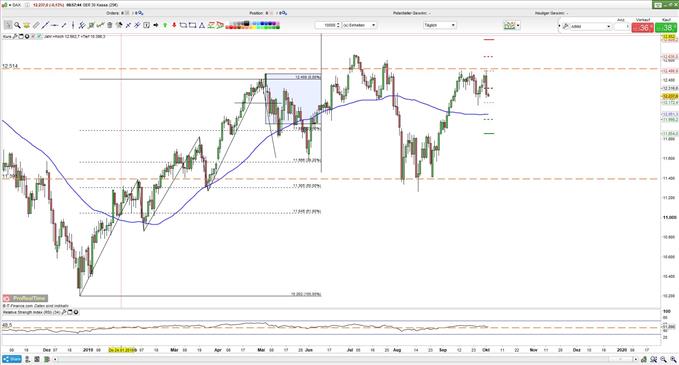The width and height of the screenshot is (679, 365).
Task: Place a red down-arrow marker
Action: click(x=174, y=25)
